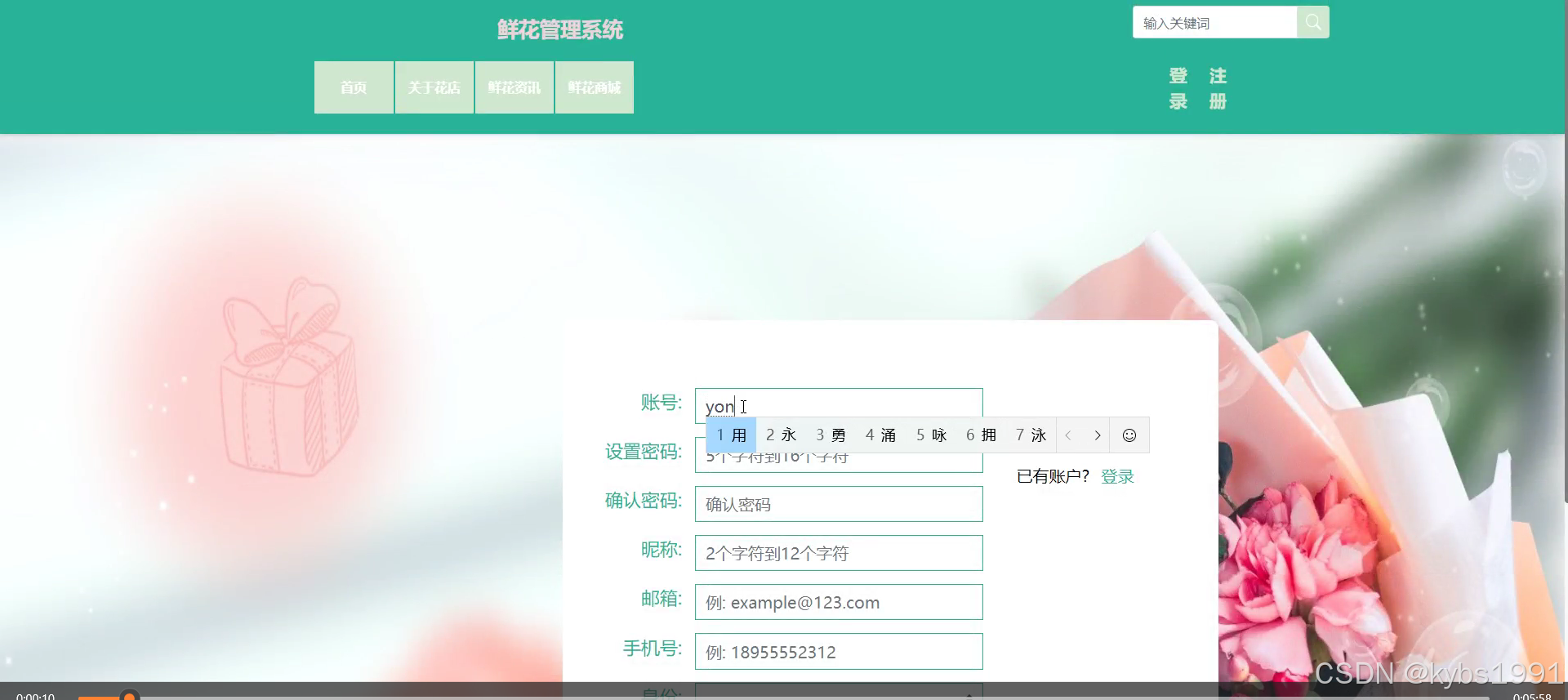Image resolution: width=1568 pixels, height=700 pixels.
Task: Choose IME candidate 5 咏
Action: click(x=931, y=435)
